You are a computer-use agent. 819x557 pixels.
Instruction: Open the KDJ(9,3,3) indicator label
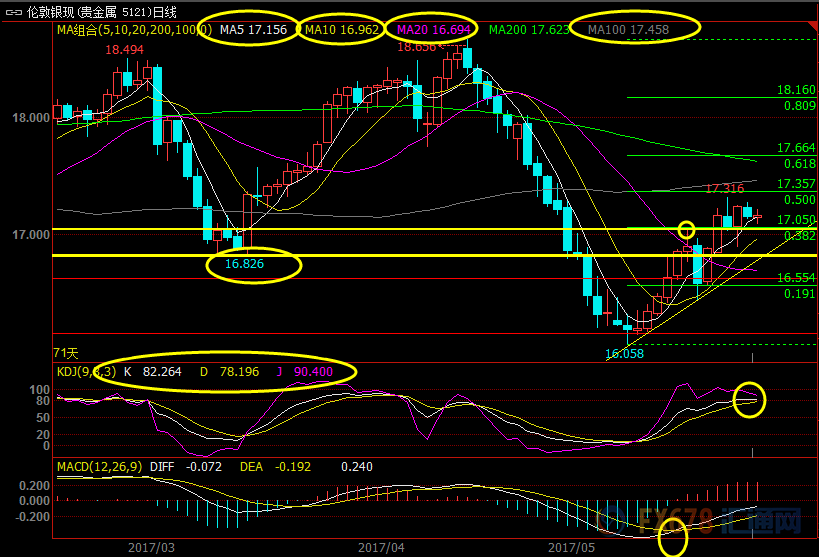(86, 372)
